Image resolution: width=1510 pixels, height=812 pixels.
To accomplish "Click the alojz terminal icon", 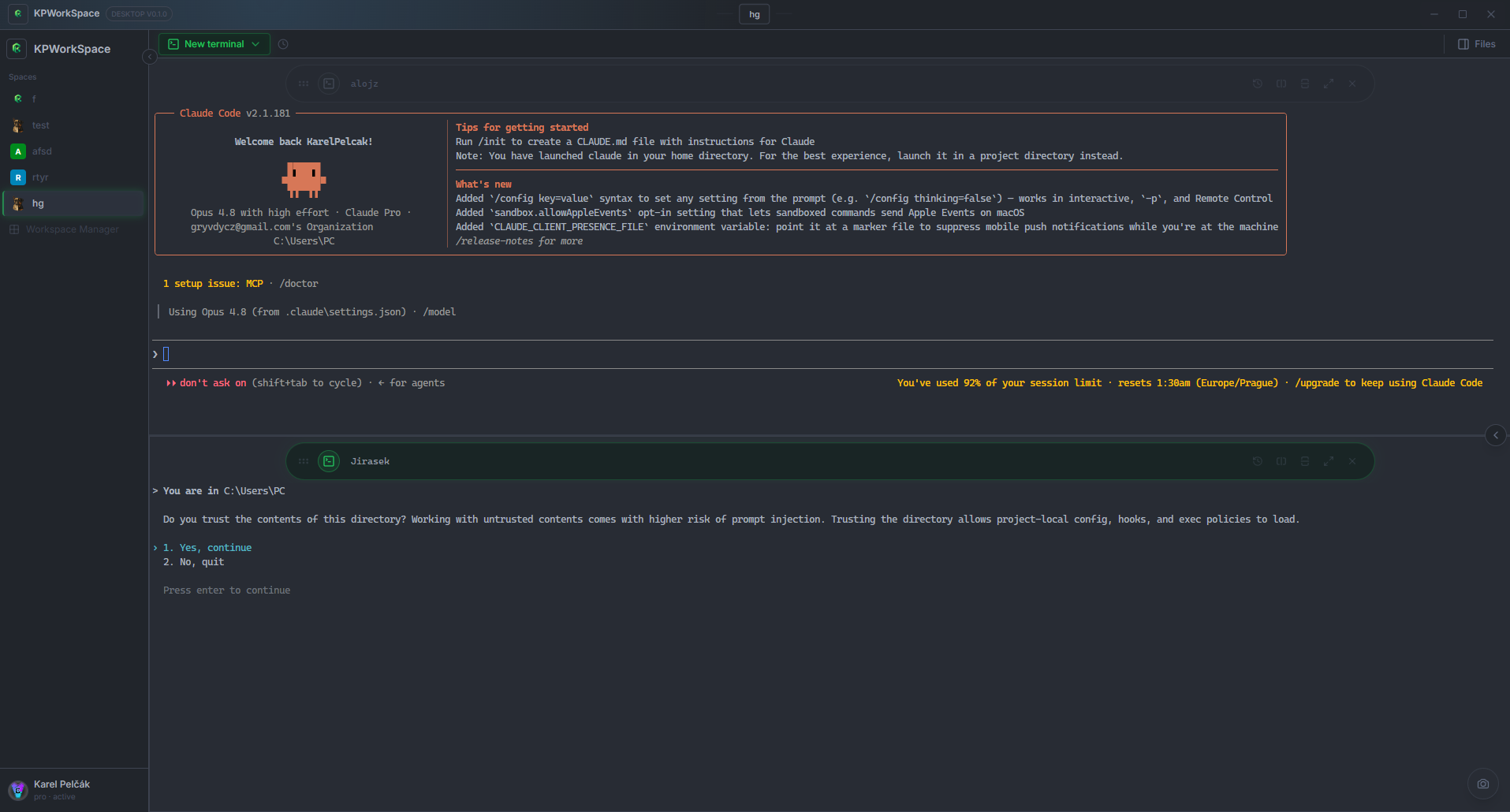I will point(329,84).
